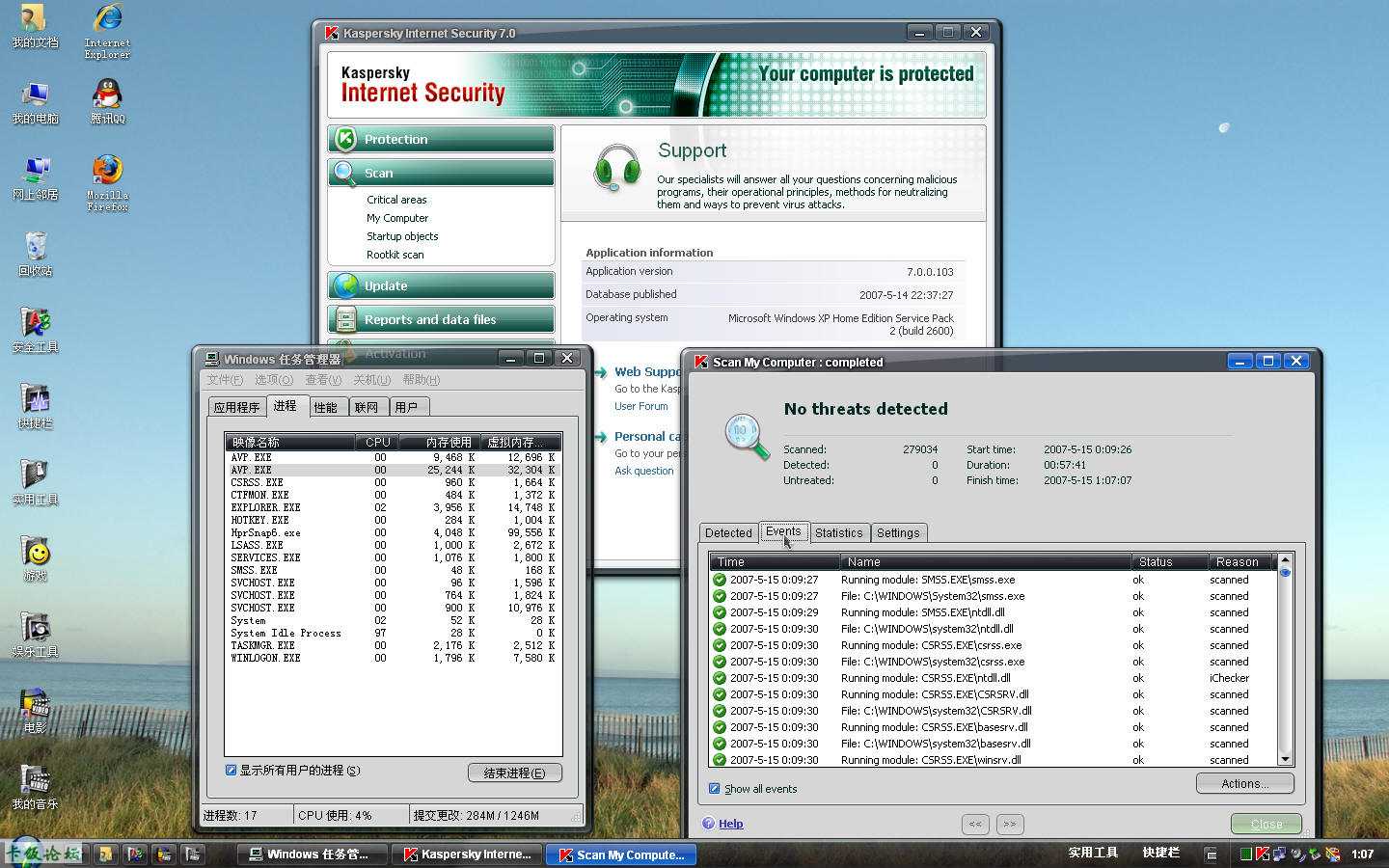This screenshot has width=1389, height=868.
Task: Click the Update globe icon in Kaspersky sidebar
Action: click(345, 285)
